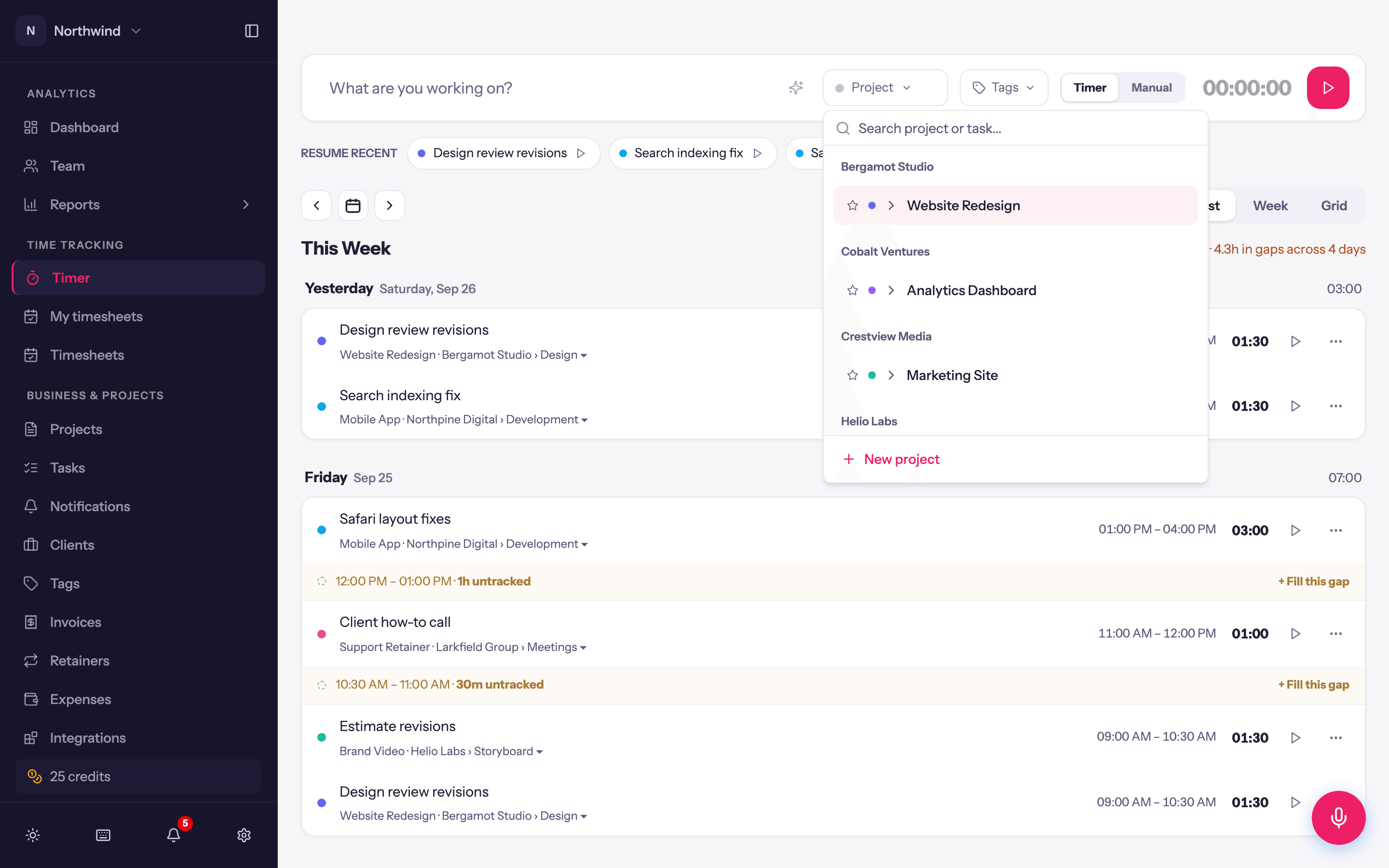The height and width of the screenshot is (868, 1389).
Task: Star the Analytics Dashboard project
Action: (x=852, y=290)
